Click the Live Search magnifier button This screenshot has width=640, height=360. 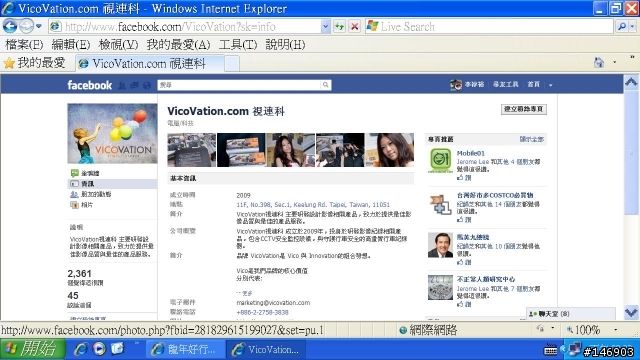(x=622, y=27)
